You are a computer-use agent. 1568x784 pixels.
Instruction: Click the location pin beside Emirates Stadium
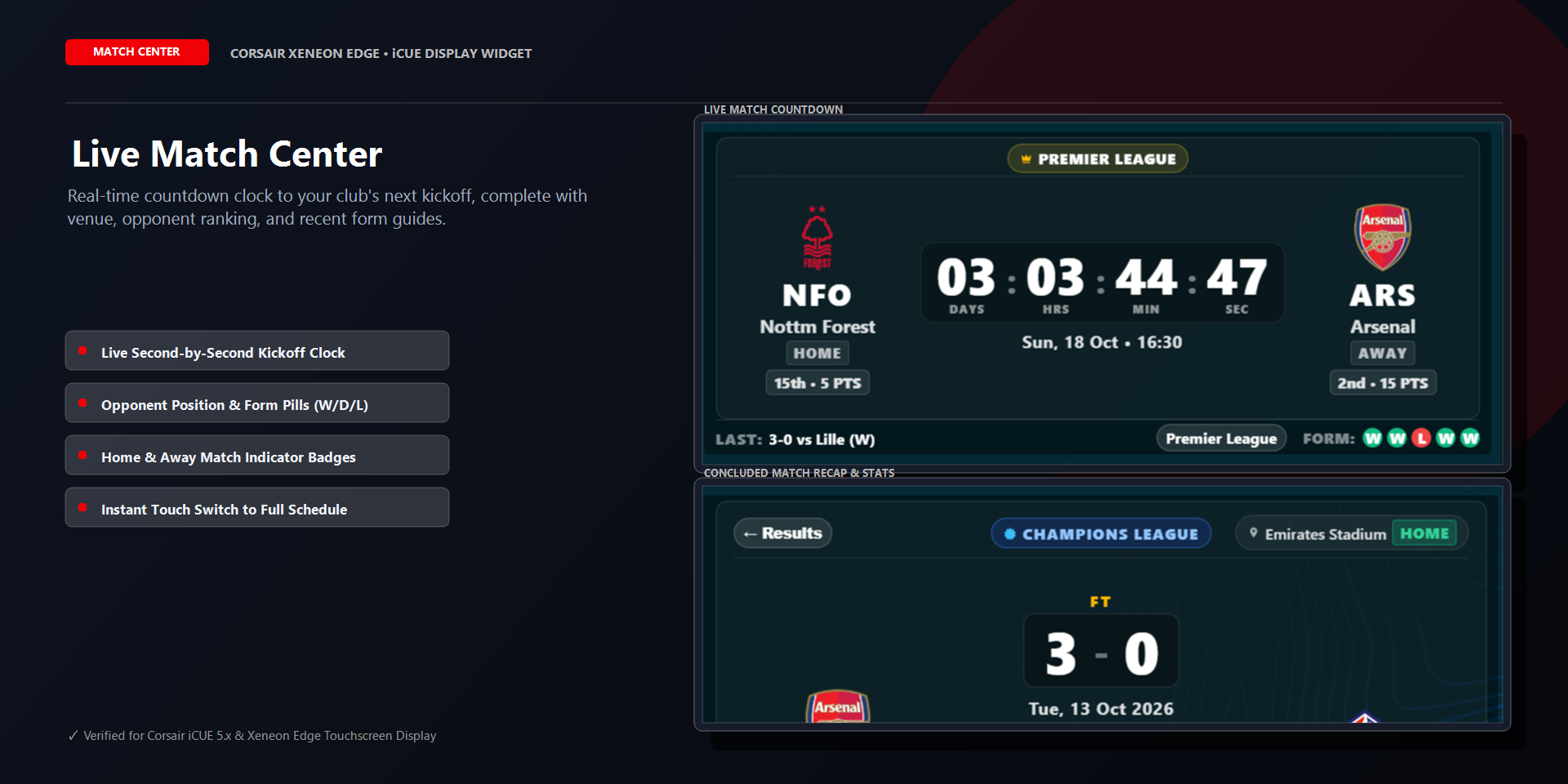[x=1254, y=533]
